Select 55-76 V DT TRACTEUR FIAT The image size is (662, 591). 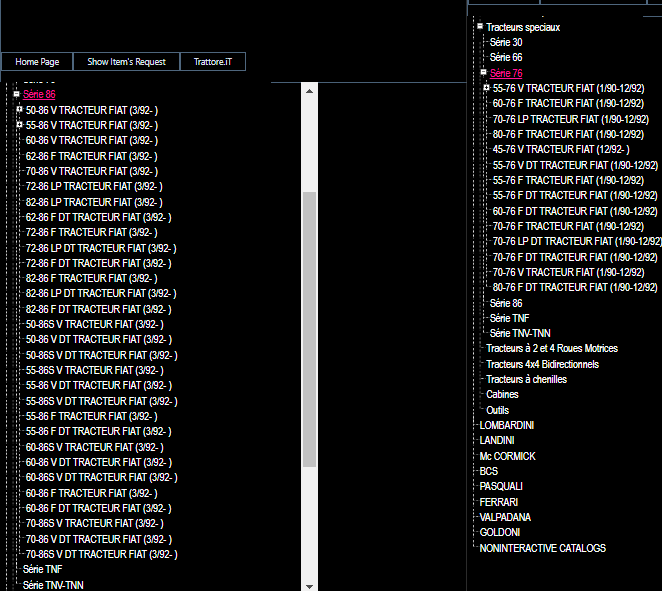pyautogui.click(x=575, y=165)
